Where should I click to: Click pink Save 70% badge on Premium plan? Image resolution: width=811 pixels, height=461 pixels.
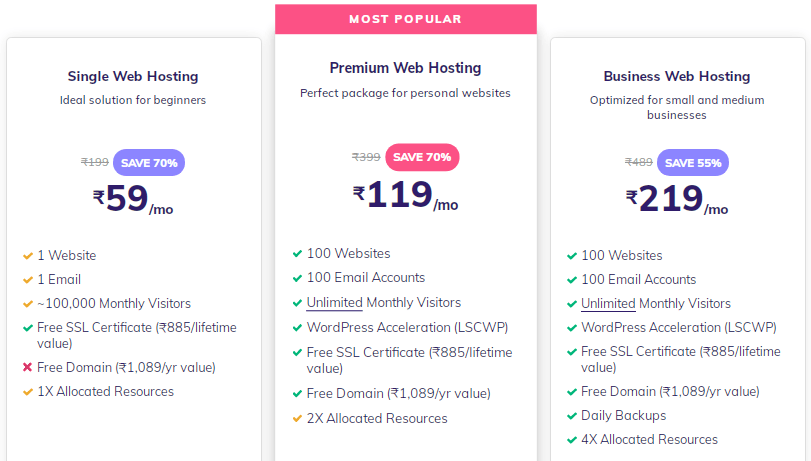(x=421, y=157)
